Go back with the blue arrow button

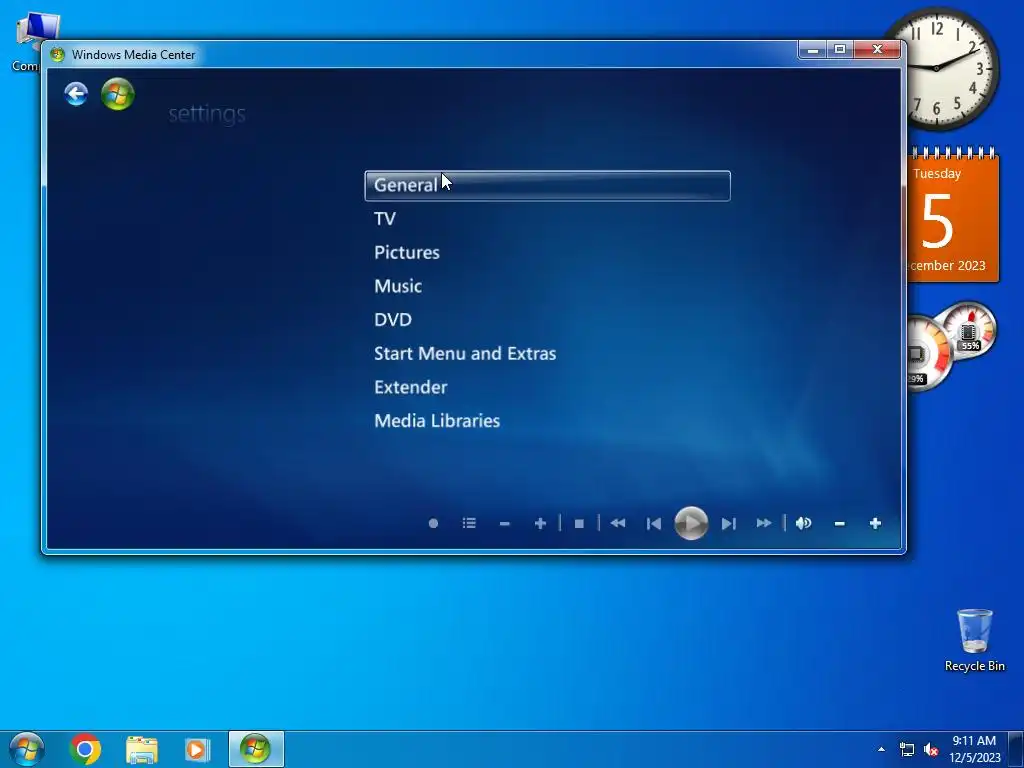(x=76, y=94)
